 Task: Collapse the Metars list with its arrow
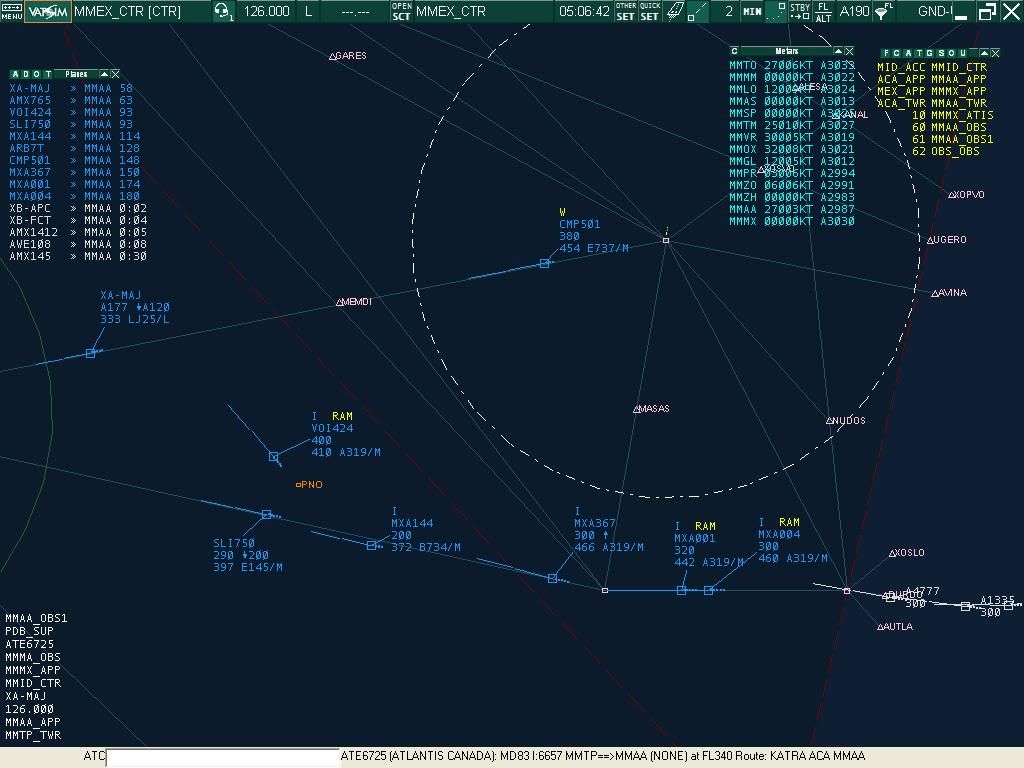pos(838,51)
